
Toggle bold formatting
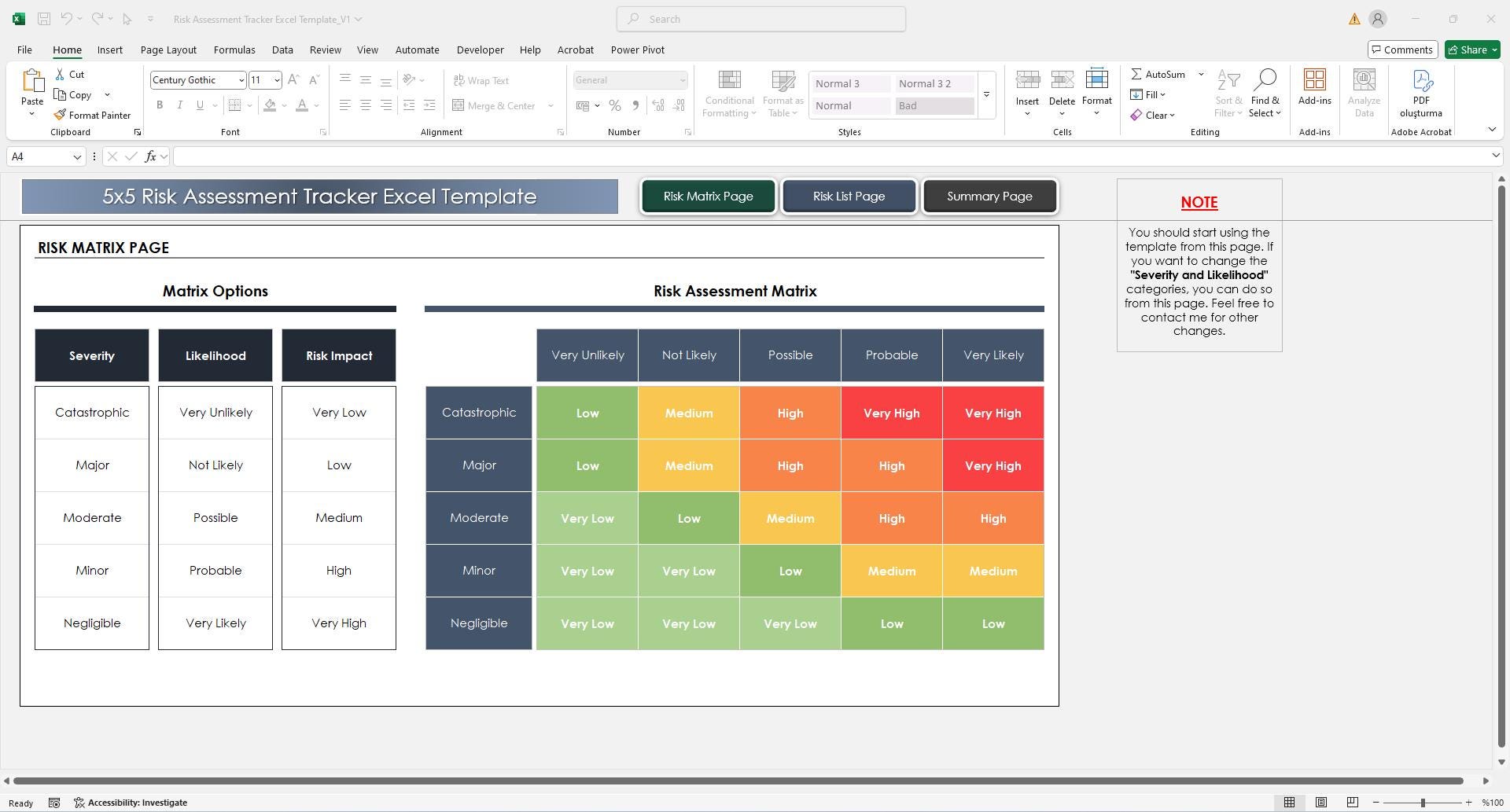[x=160, y=105]
